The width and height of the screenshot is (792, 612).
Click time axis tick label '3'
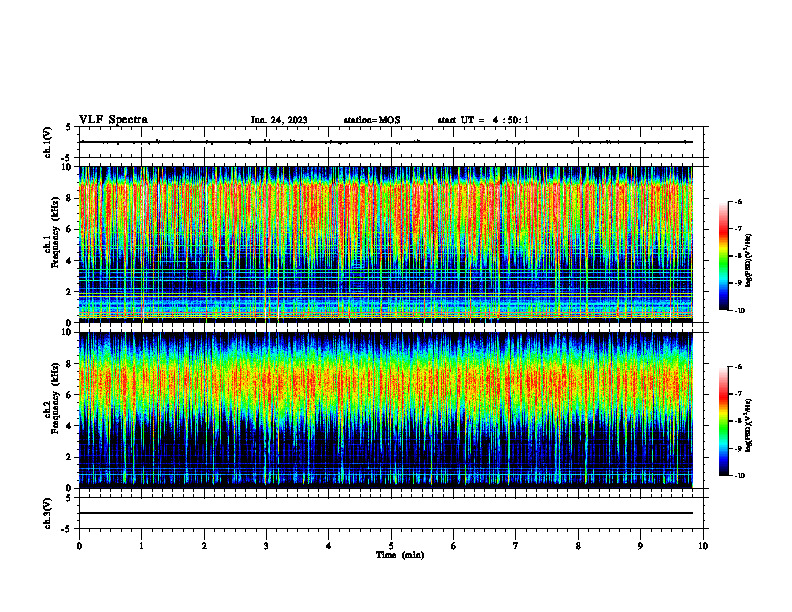pyautogui.click(x=266, y=546)
